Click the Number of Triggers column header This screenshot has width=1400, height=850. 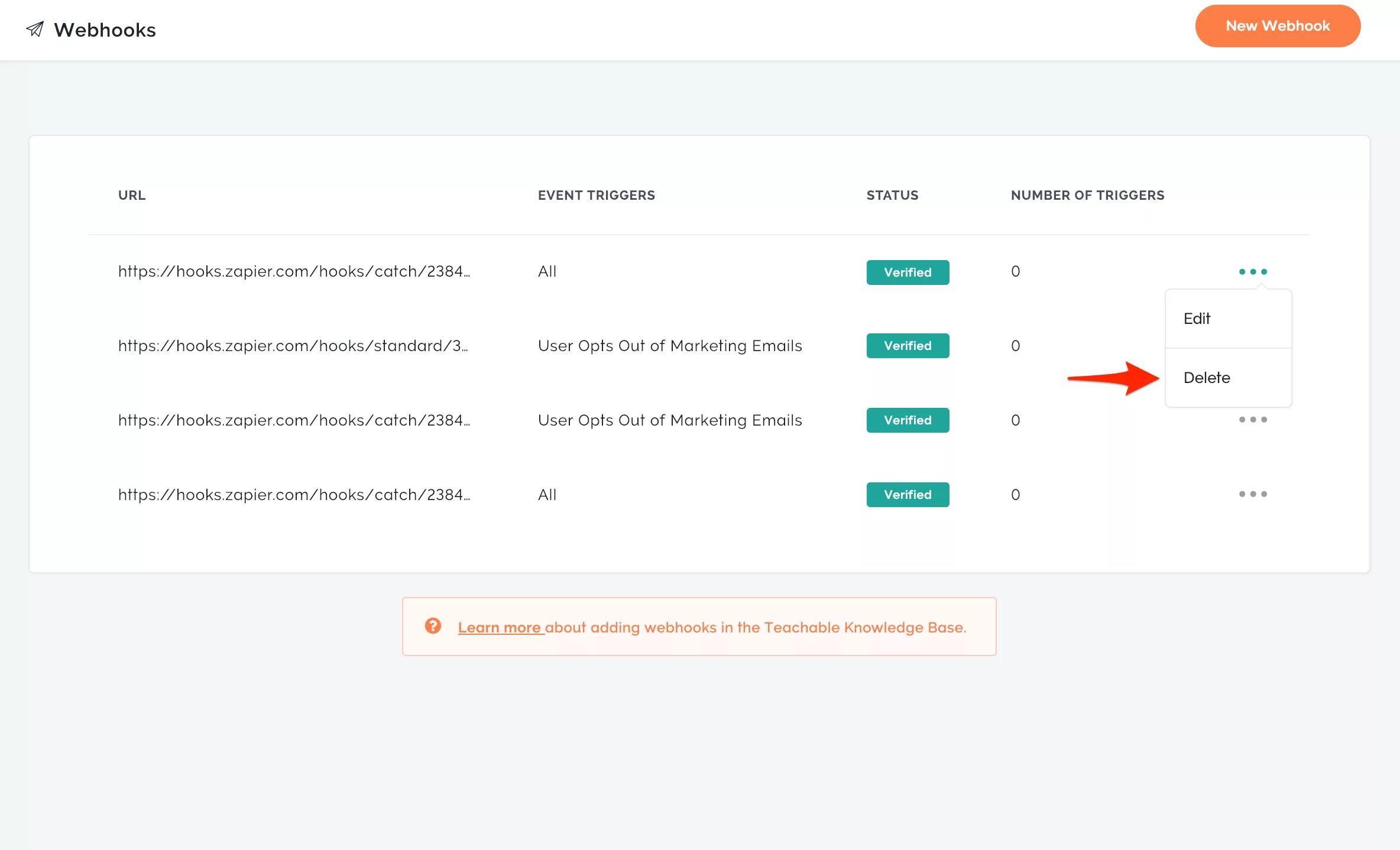[1087, 195]
